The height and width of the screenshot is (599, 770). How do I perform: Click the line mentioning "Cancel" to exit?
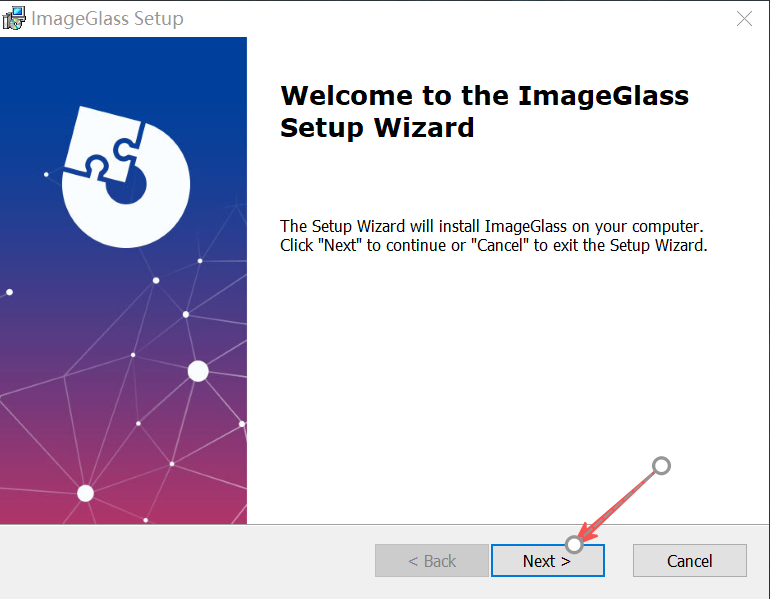coord(494,245)
